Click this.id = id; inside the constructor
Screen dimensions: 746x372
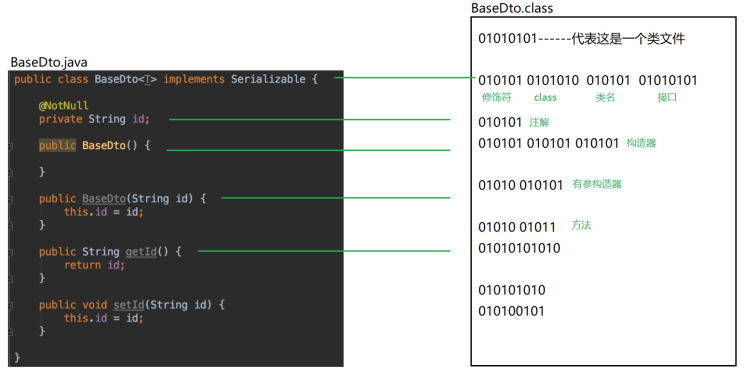tap(104, 212)
